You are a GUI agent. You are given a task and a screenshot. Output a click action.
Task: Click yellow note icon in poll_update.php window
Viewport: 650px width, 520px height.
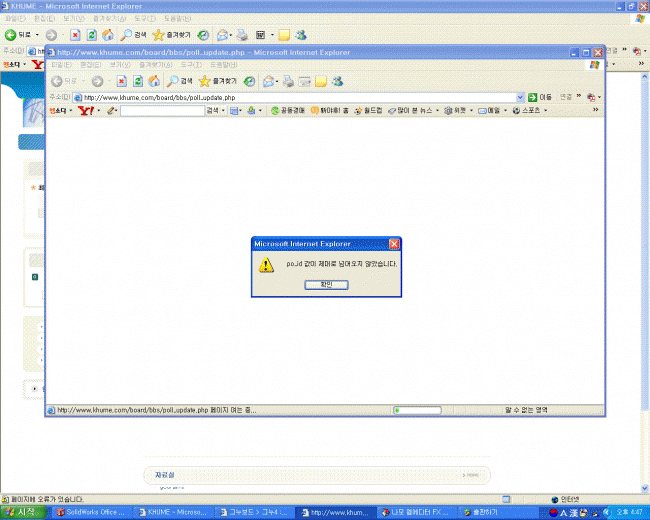tap(321, 81)
